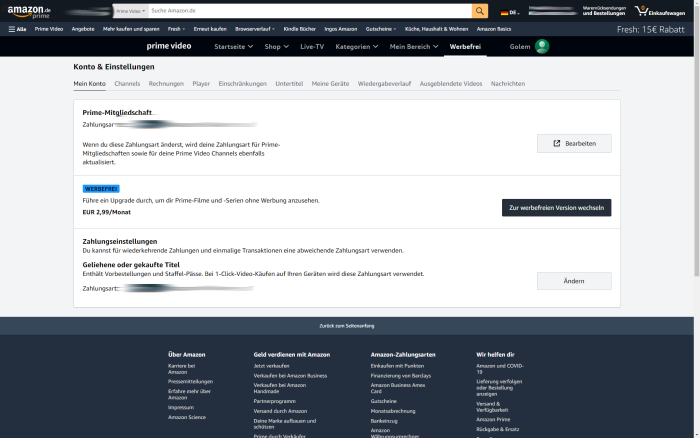Open Prime Video in top navigation

(49, 29)
